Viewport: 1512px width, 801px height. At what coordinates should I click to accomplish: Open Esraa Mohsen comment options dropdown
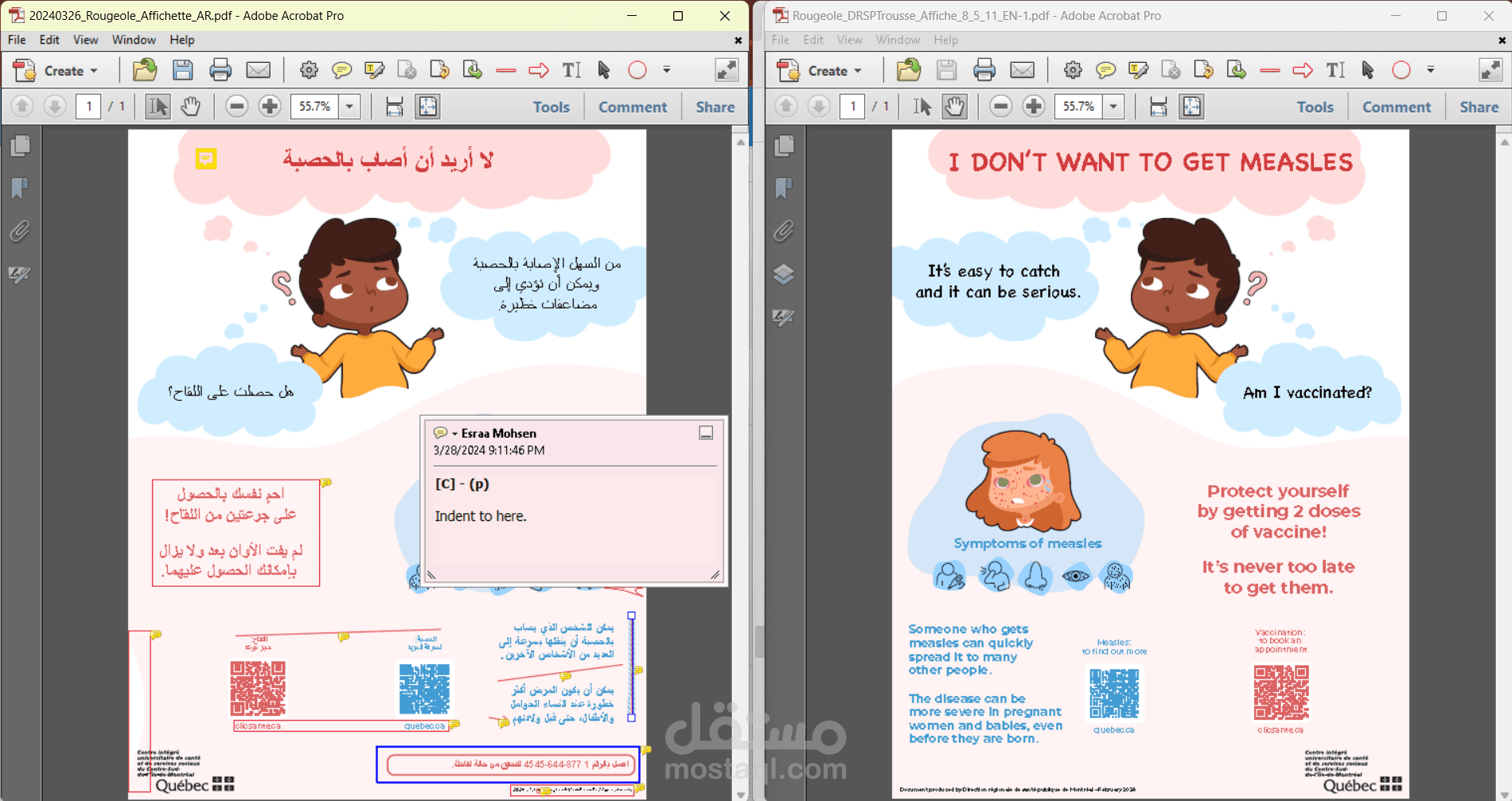[x=454, y=434]
